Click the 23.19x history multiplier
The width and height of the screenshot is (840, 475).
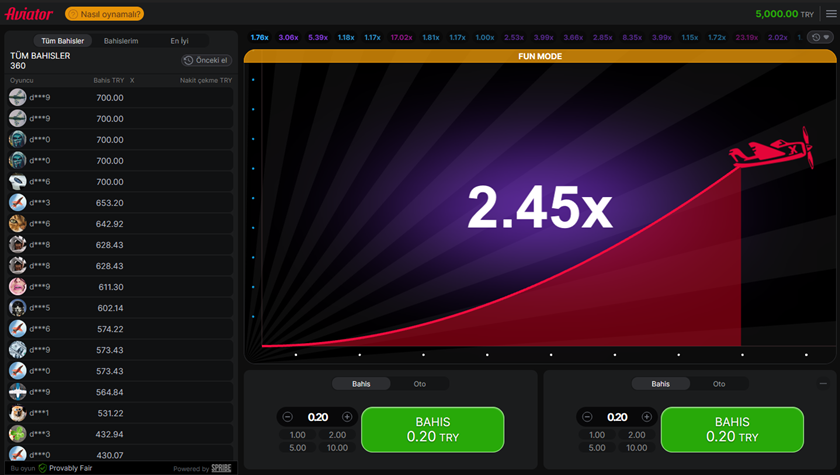click(x=747, y=37)
